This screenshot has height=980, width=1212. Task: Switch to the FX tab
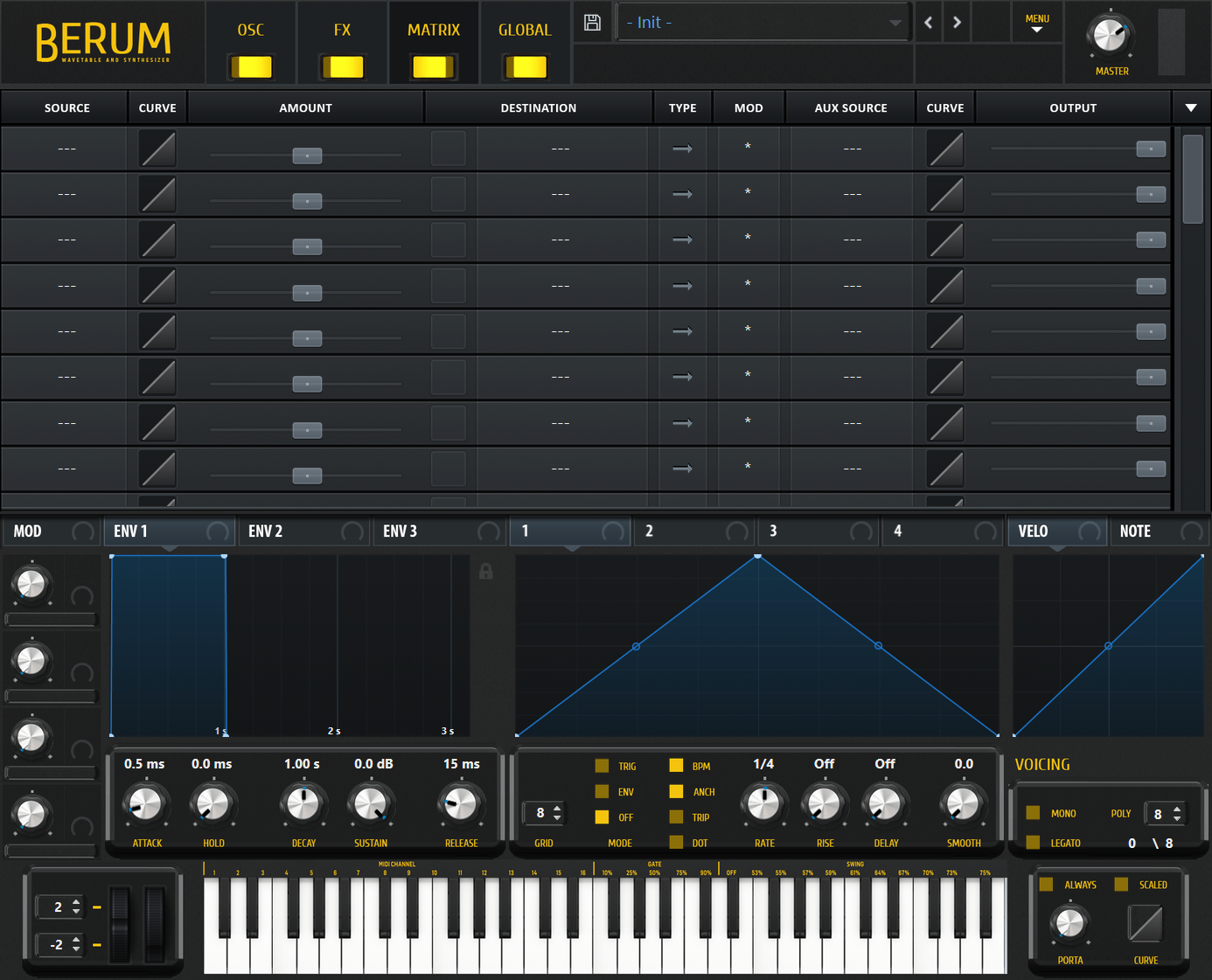(342, 30)
